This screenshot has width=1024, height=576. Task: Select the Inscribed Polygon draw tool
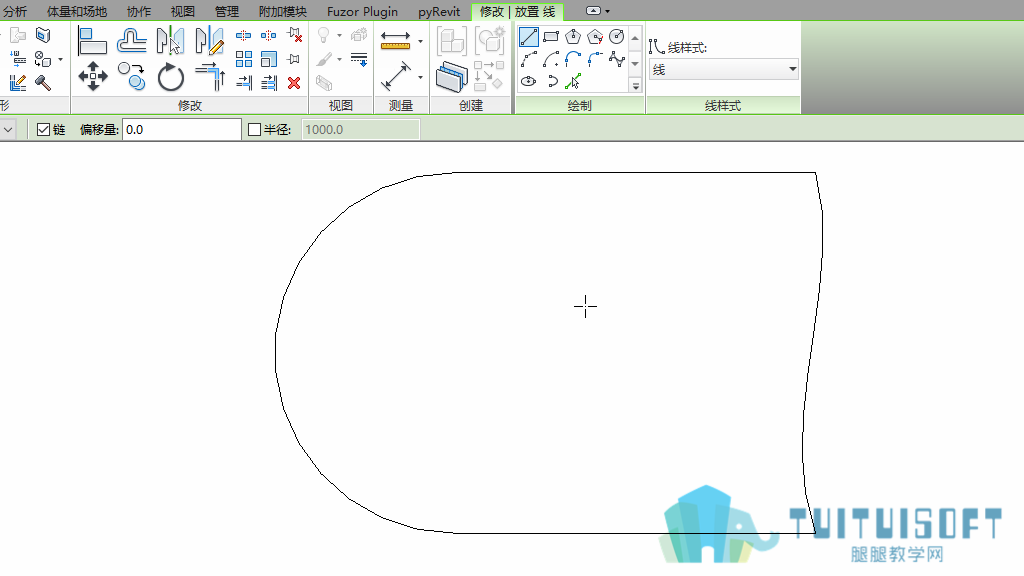573,37
